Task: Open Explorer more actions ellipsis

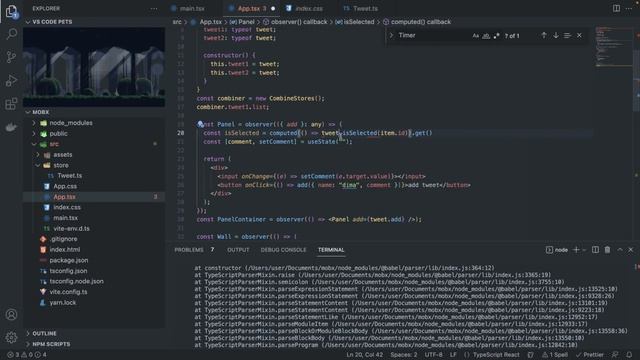Action: (154, 9)
